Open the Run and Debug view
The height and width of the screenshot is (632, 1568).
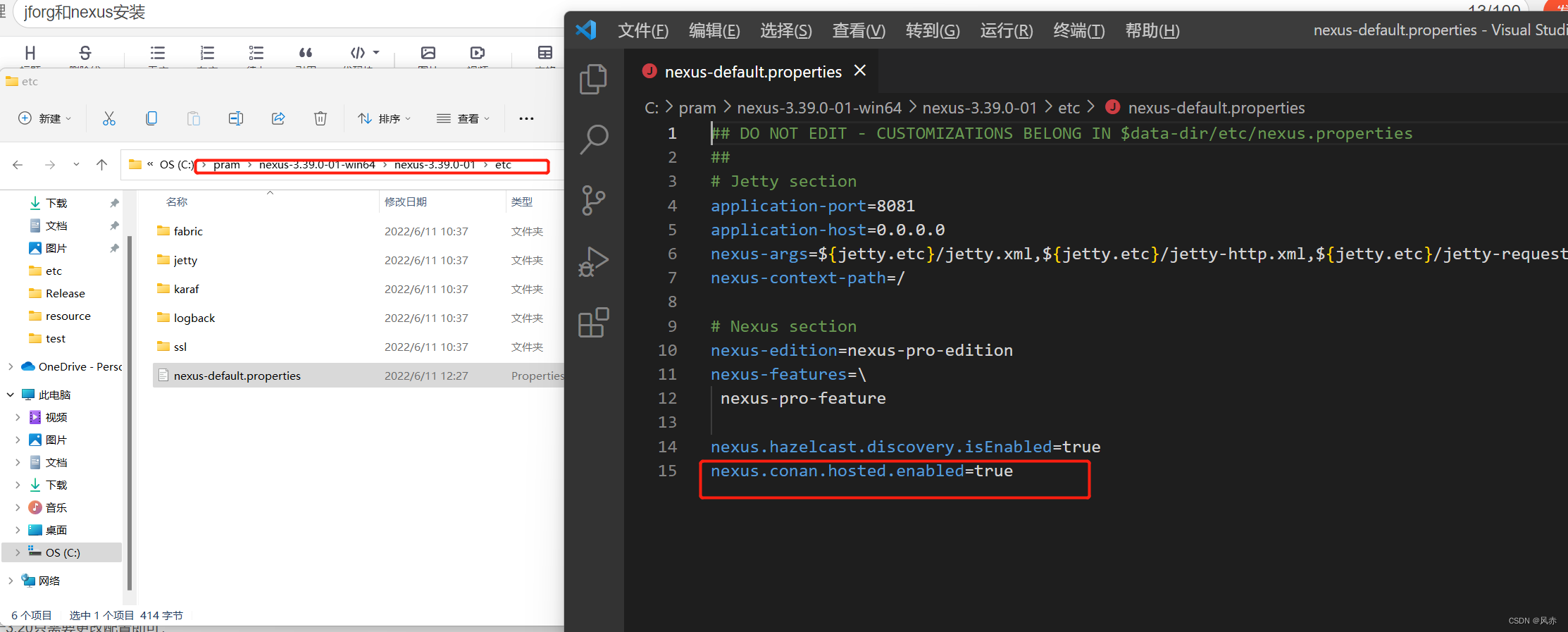pyautogui.click(x=593, y=261)
